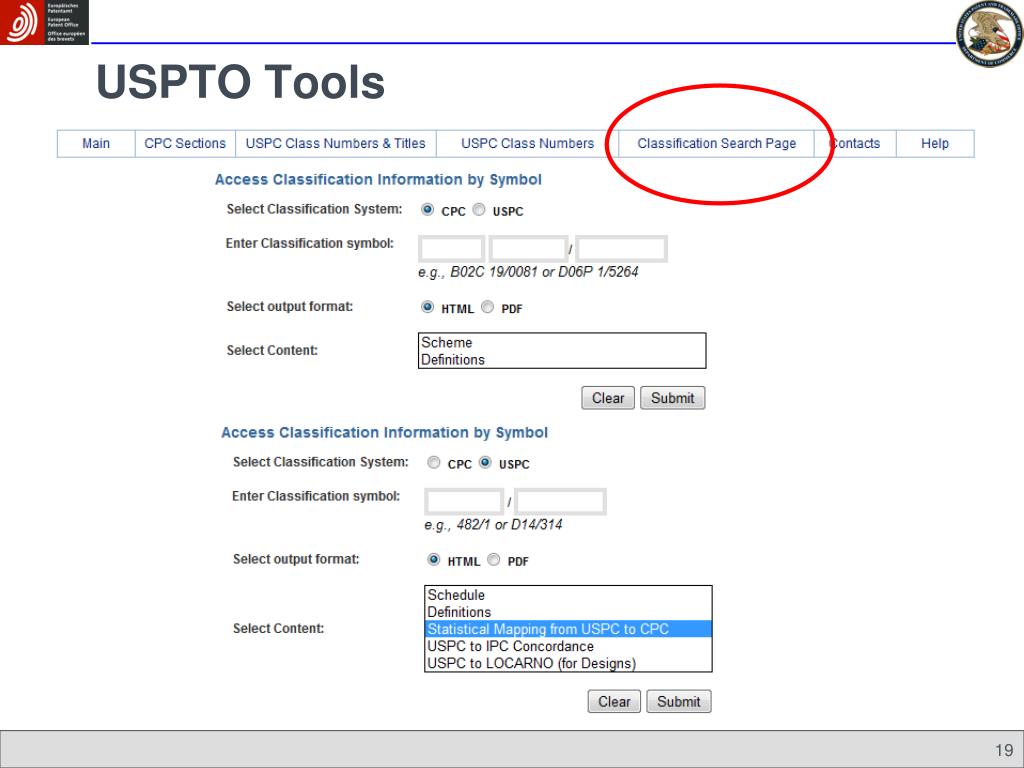The height and width of the screenshot is (768, 1024).
Task: Click Clear button in lower form
Action: click(x=614, y=701)
